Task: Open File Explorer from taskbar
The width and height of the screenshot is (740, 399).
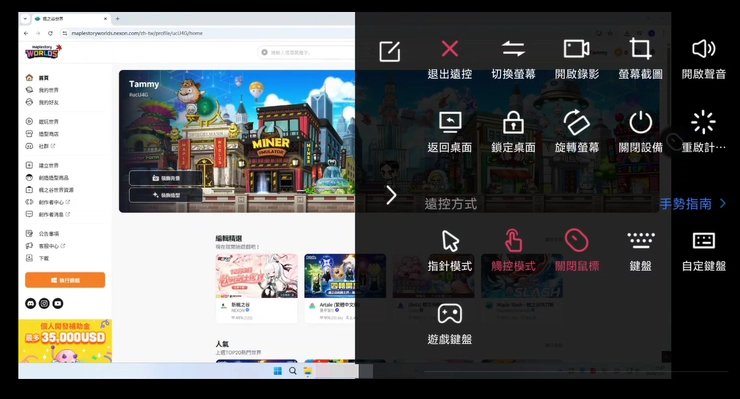Action: [308, 371]
